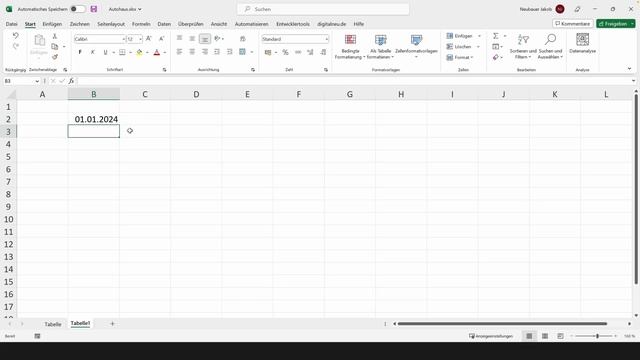Click the Borders icon

[x=122, y=52]
